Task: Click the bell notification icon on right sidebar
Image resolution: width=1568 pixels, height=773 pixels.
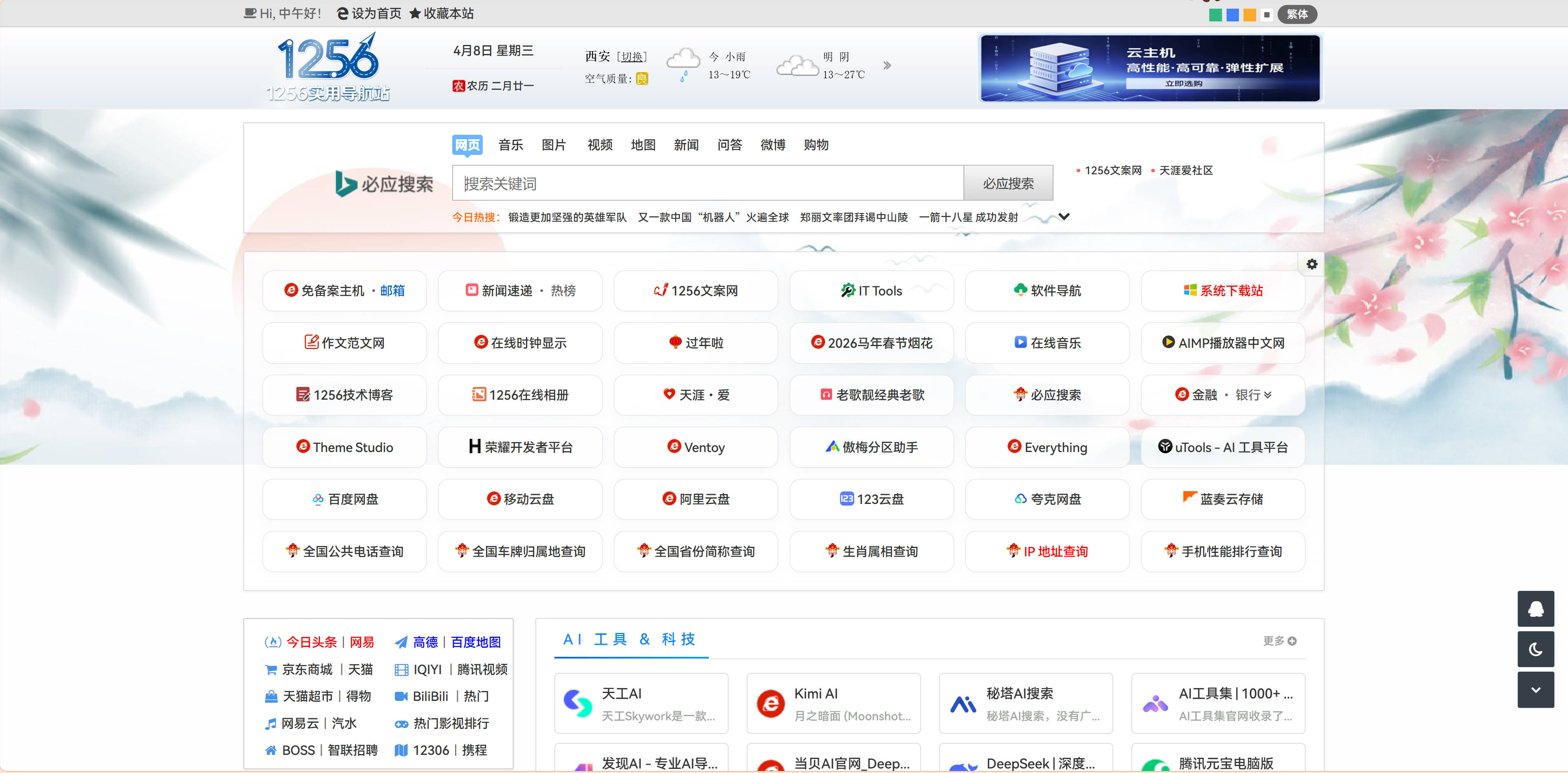Action: (1535, 609)
